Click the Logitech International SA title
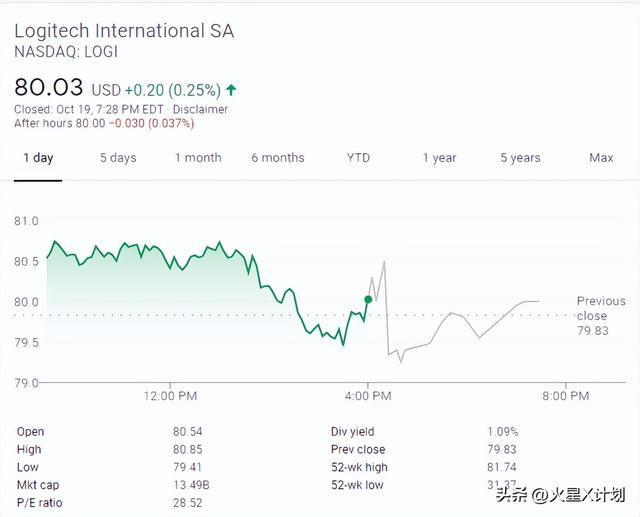Viewport: 640px width, 517px height. pos(124,30)
